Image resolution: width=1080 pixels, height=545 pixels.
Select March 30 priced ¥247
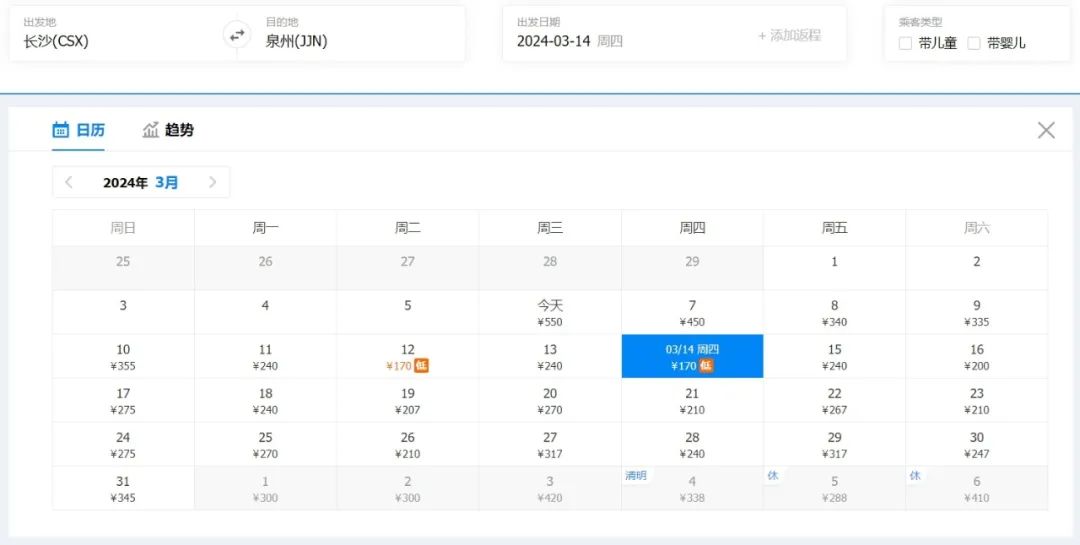click(x=977, y=444)
